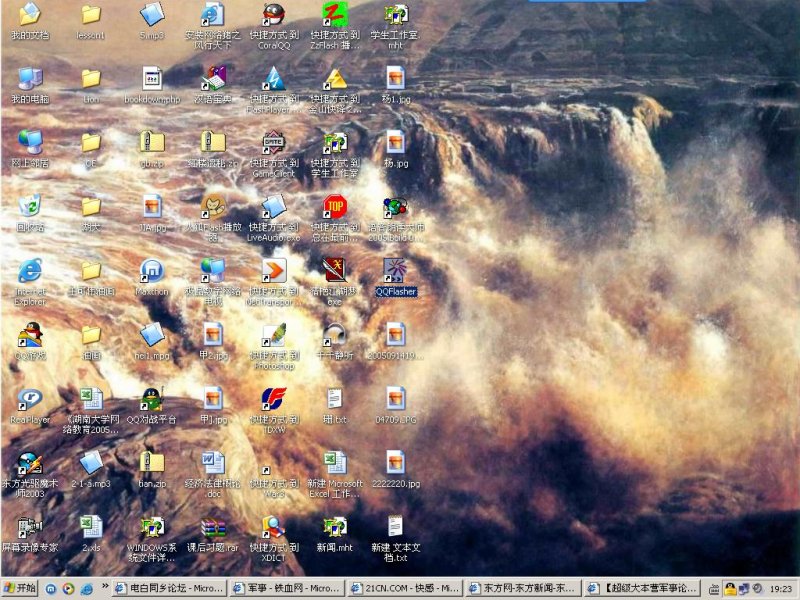Open the Internet Explorer desktop icon
The image size is (800, 600).
pos(30,271)
